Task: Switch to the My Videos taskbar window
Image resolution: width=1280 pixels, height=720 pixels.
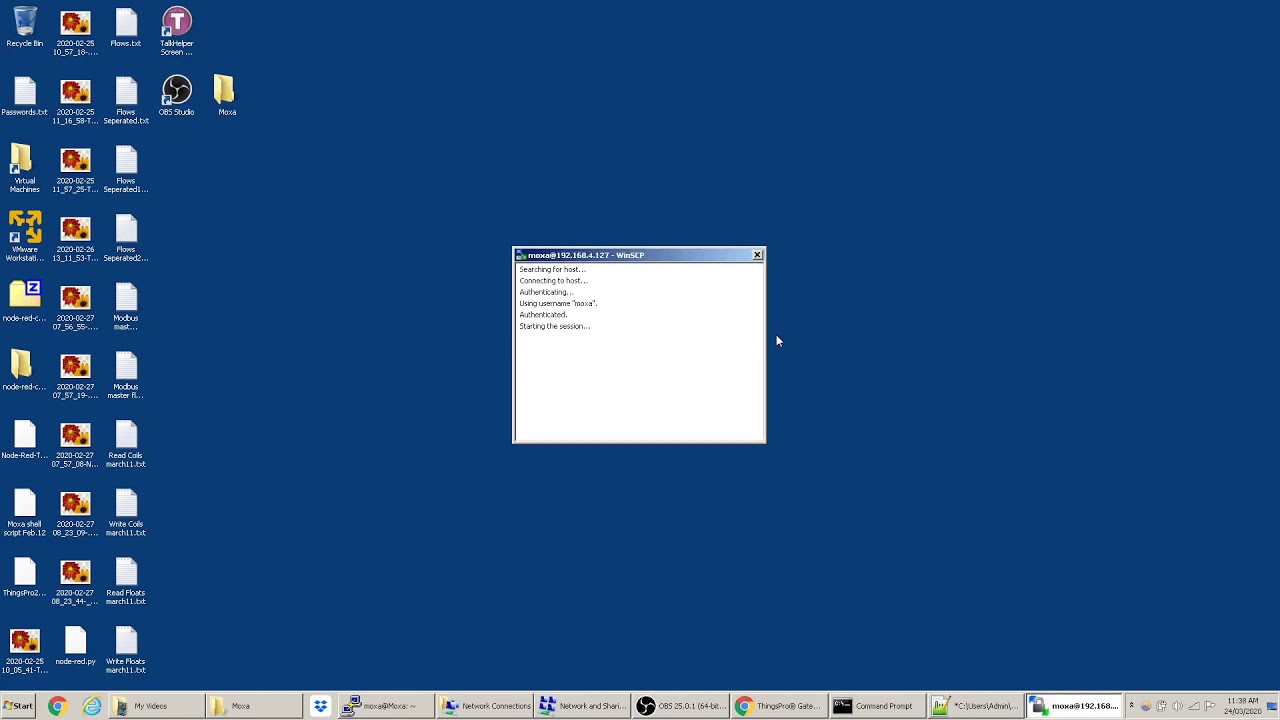Action: coord(157,706)
